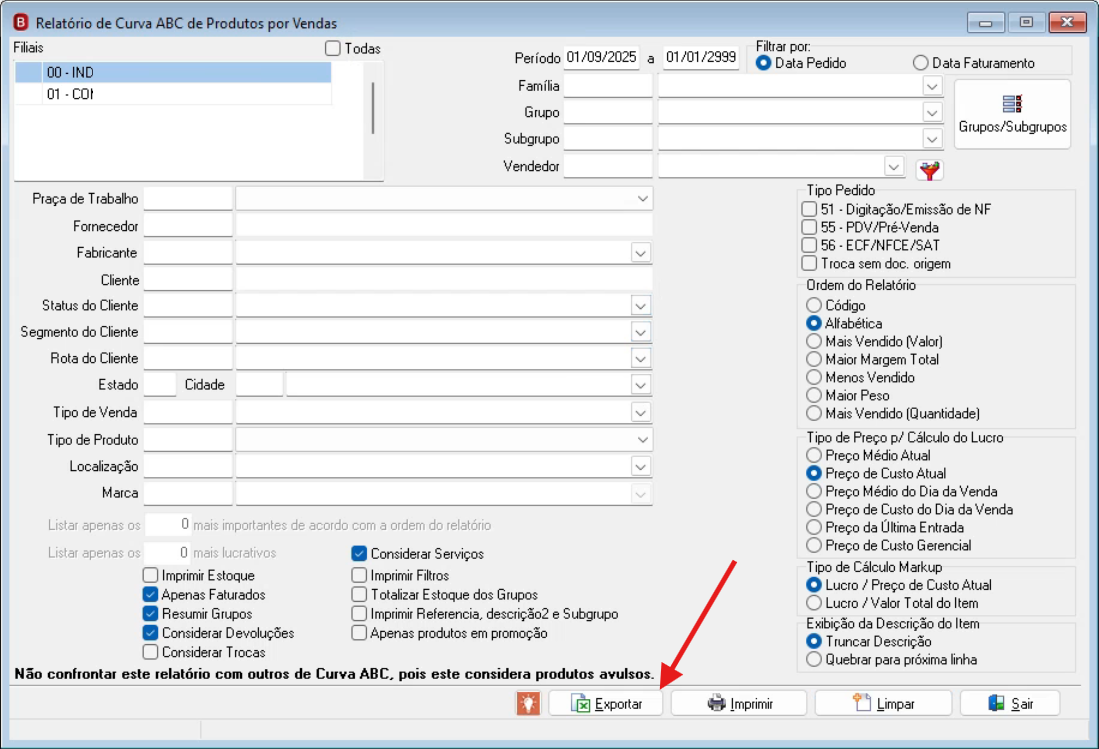Uncheck Apenas Faturados
This screenshot has width=1099, height=749.
pos(150,594)
